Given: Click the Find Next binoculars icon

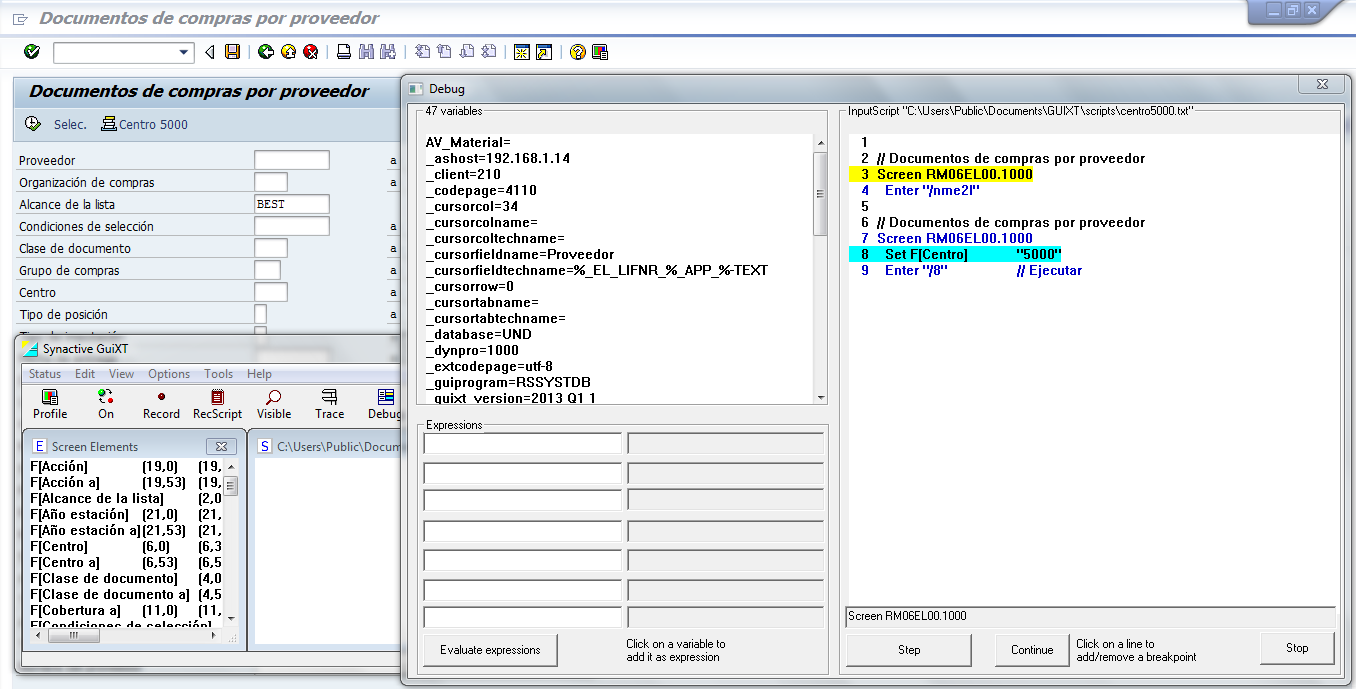Looking at the screenshot, I should point(387,52).
